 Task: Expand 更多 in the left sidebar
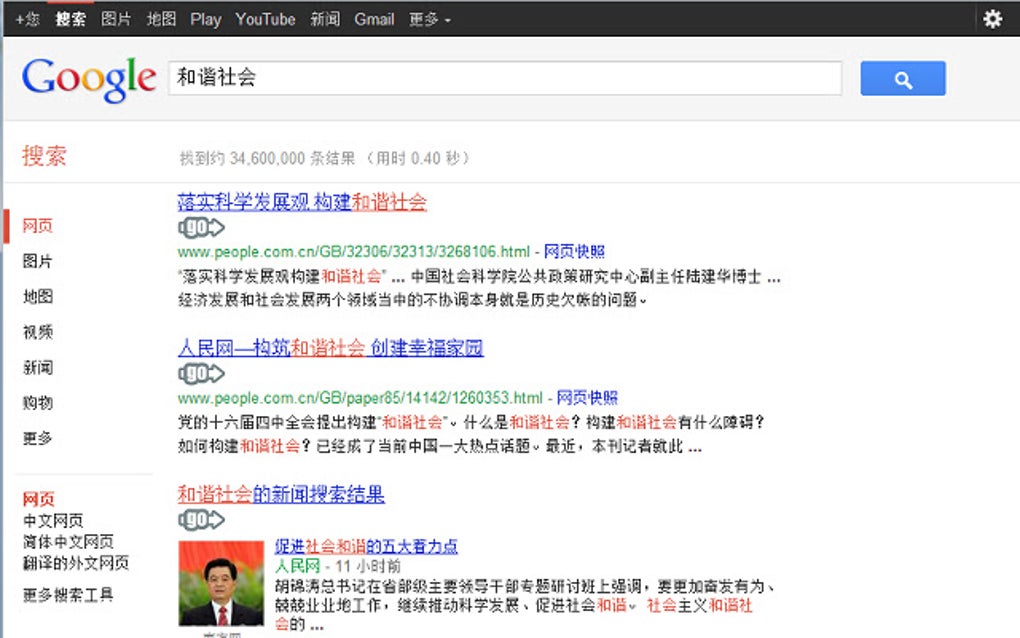coord(36,438)
